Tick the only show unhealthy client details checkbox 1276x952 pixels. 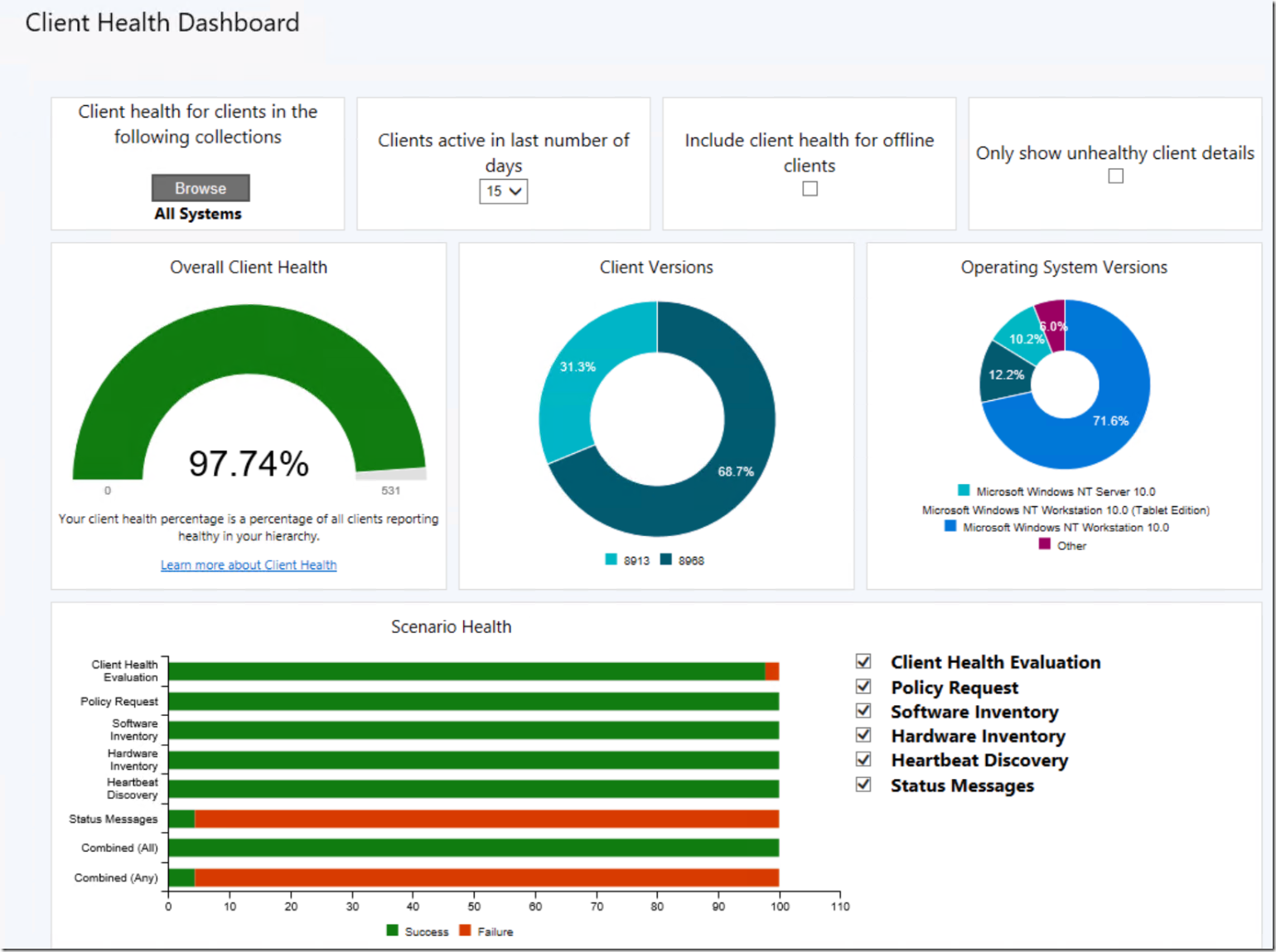[x=1115, y=176]
